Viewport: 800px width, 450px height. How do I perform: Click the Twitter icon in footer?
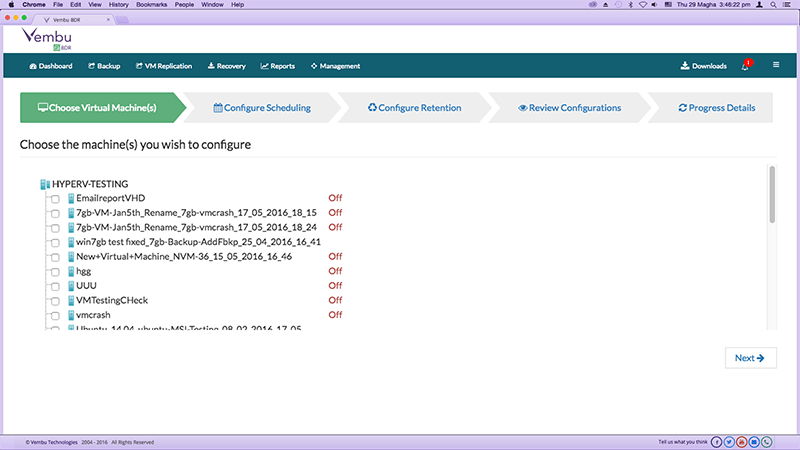click(x=729, y=442)
